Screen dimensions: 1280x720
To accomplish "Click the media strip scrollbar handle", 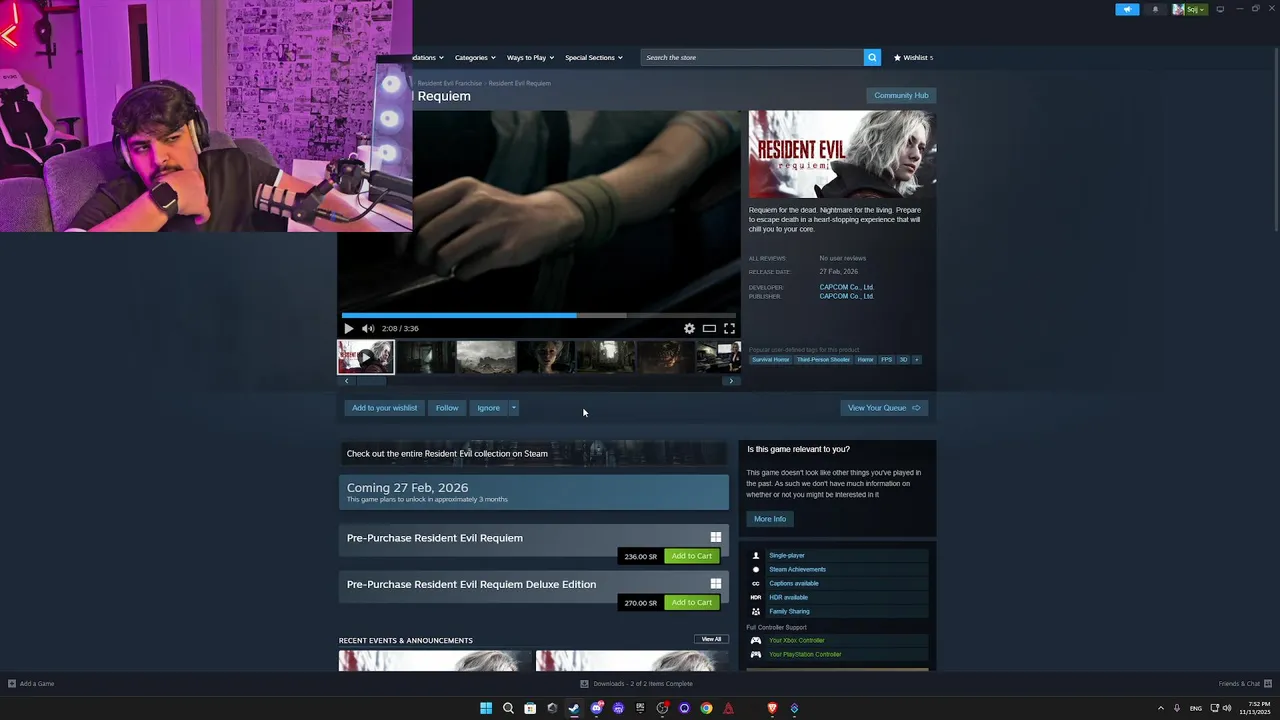I will click(371, 381).
